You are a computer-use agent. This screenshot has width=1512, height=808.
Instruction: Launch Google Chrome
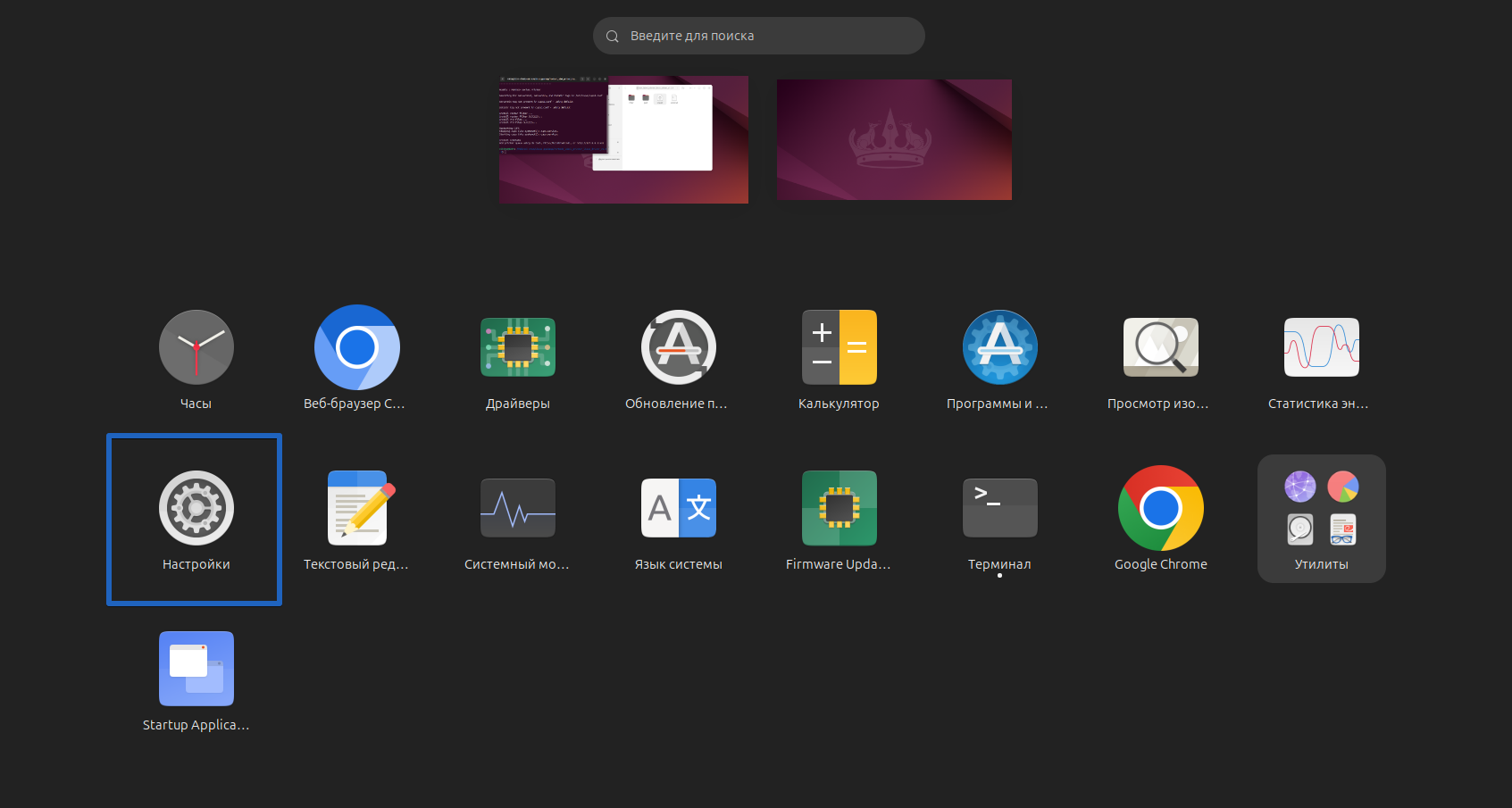[x=1160, y=509]
